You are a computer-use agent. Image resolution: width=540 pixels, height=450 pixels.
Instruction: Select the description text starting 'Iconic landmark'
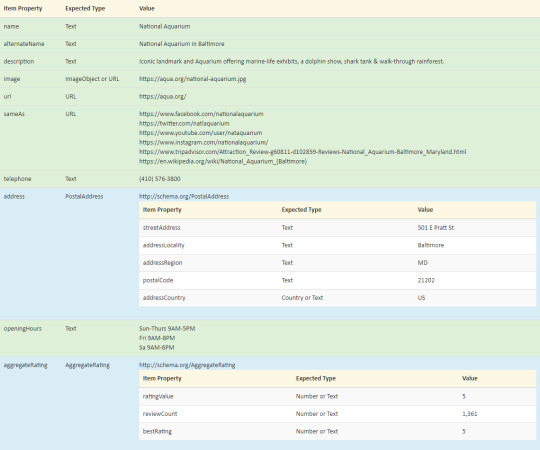(291, 61)
